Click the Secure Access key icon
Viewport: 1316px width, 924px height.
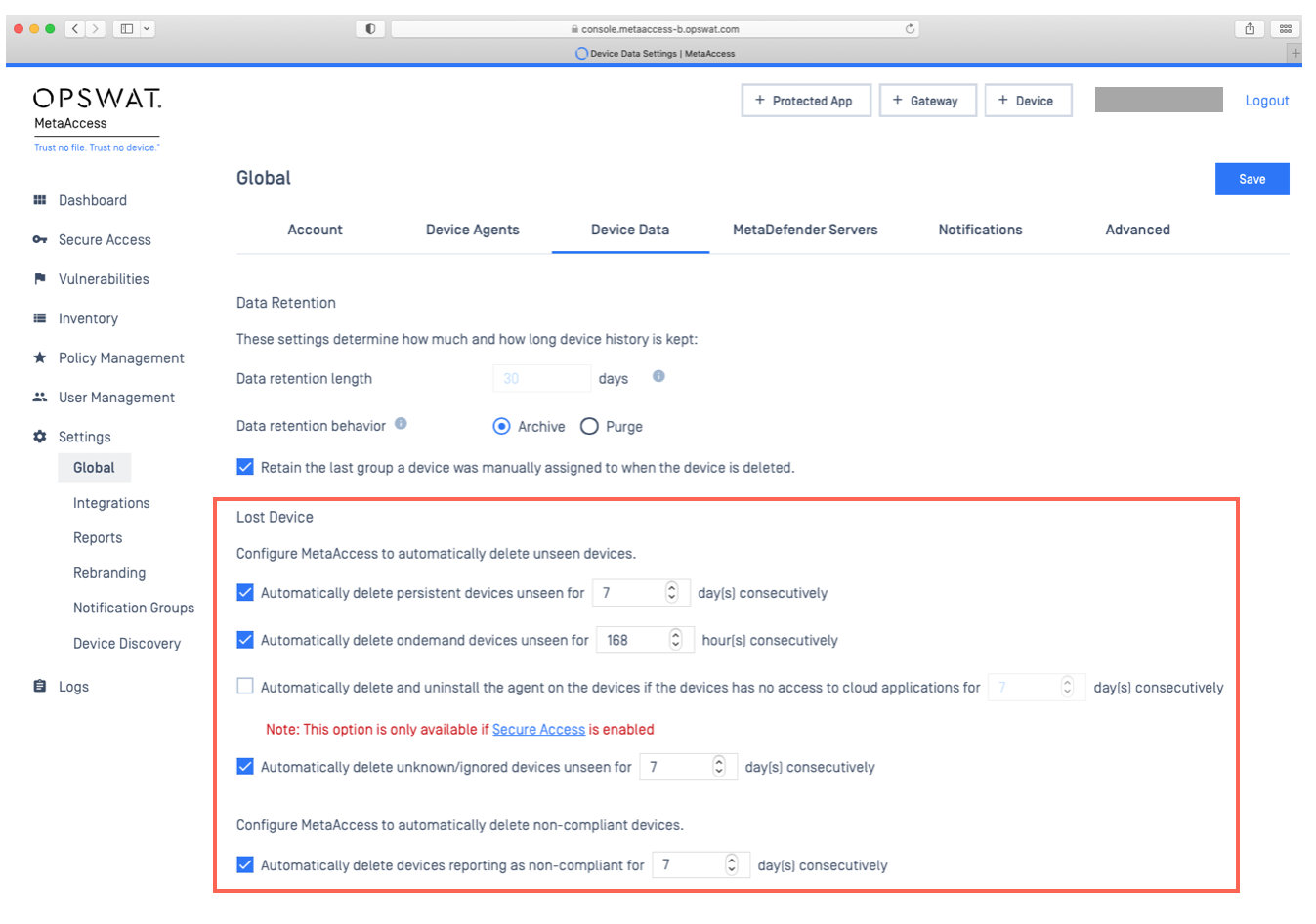pos(40,239)
